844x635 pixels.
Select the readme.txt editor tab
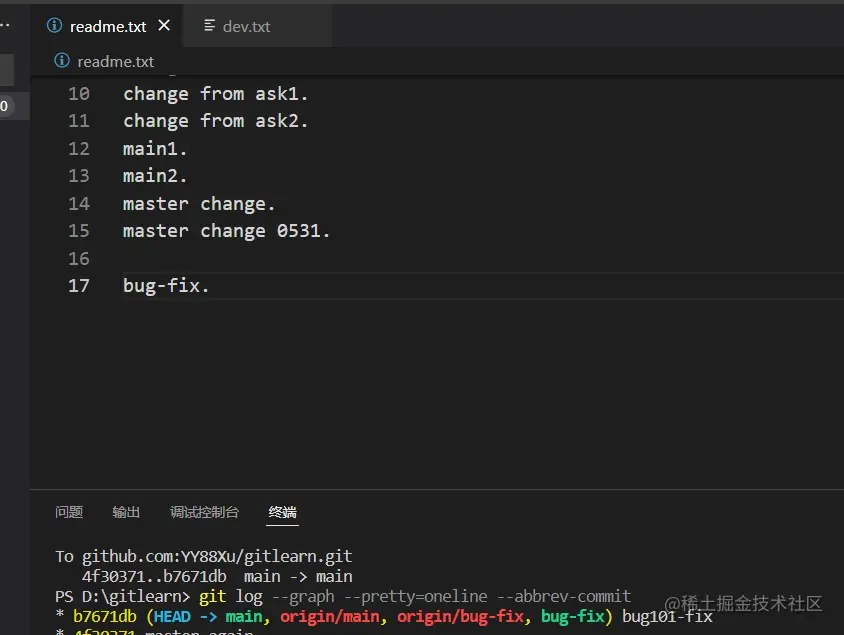tap(107, 26)
